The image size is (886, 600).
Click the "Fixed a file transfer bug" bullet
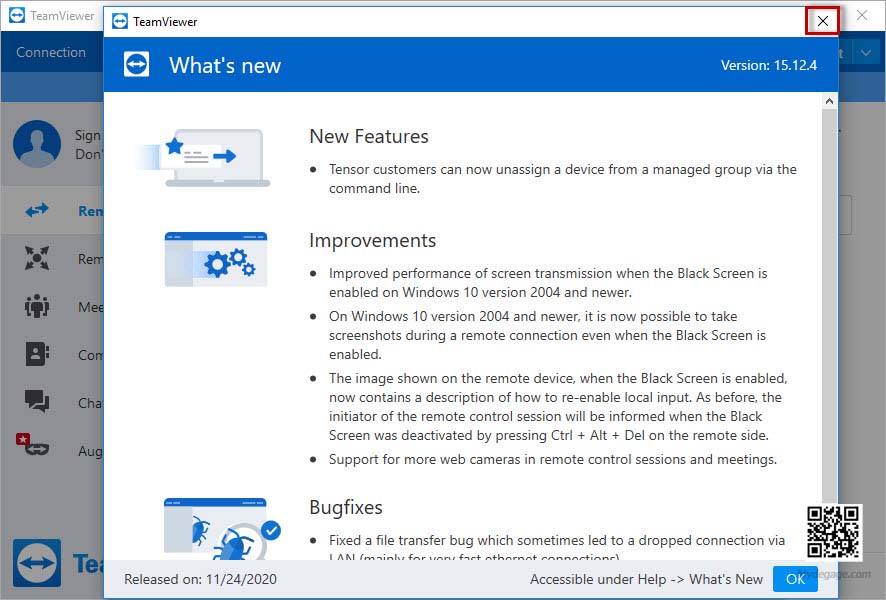pos(557,547)
